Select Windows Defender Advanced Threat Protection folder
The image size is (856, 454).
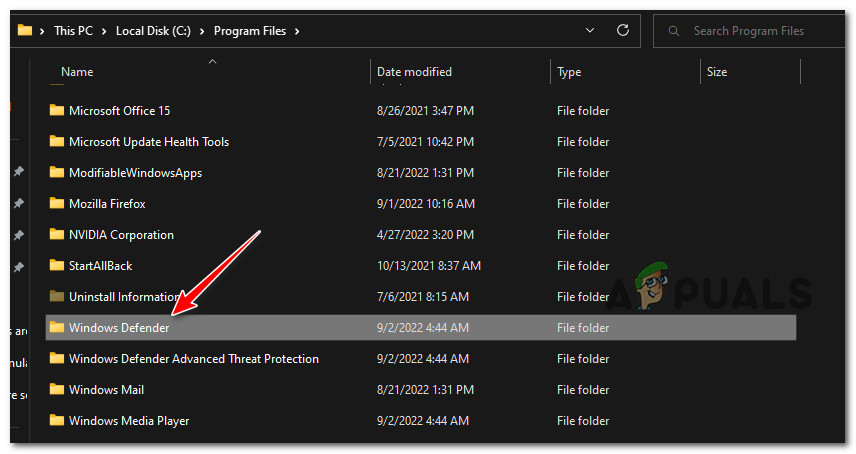[x=193, y=359]
